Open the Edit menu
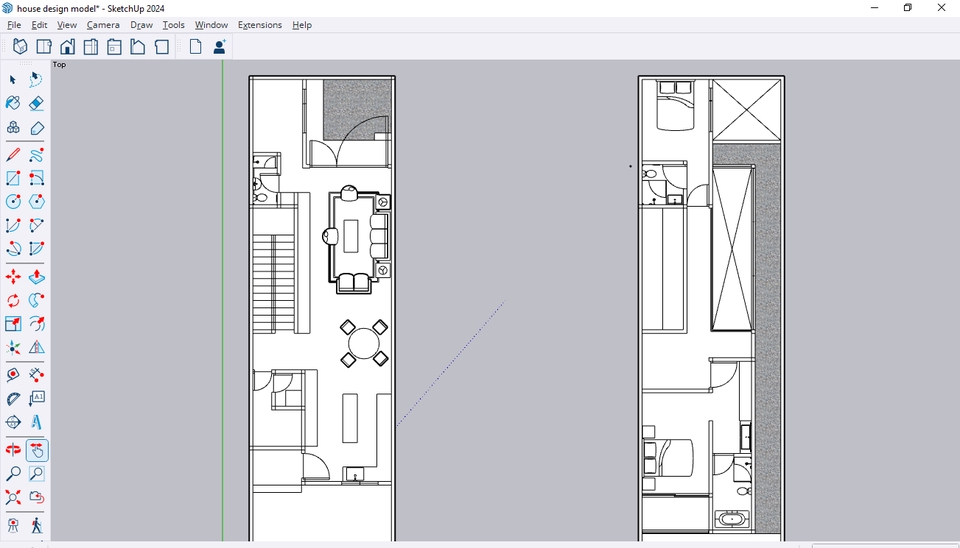This screenshot has height=548, width=960. click(39, 25)
